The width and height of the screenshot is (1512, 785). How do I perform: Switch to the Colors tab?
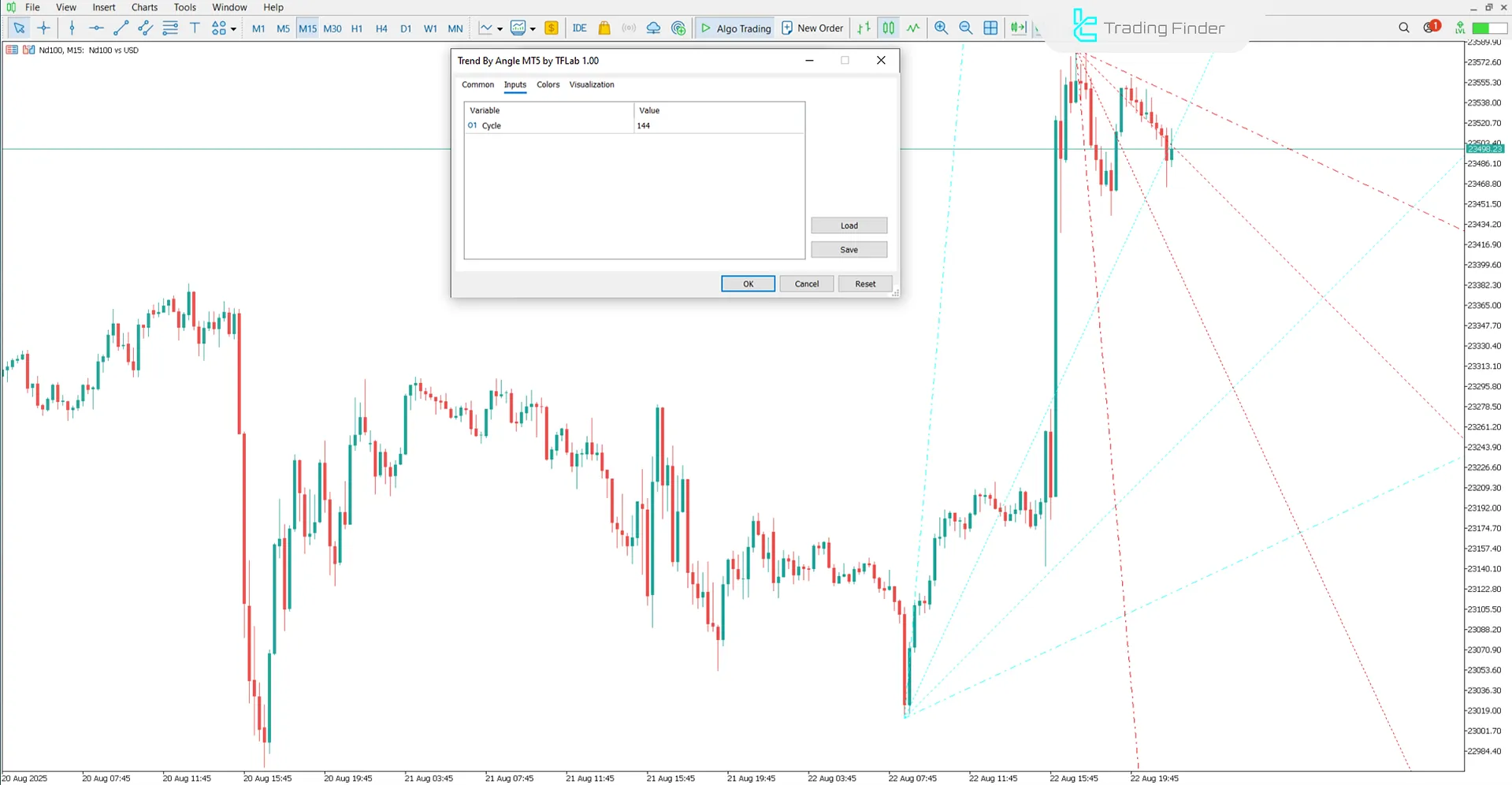click(548, 84)
